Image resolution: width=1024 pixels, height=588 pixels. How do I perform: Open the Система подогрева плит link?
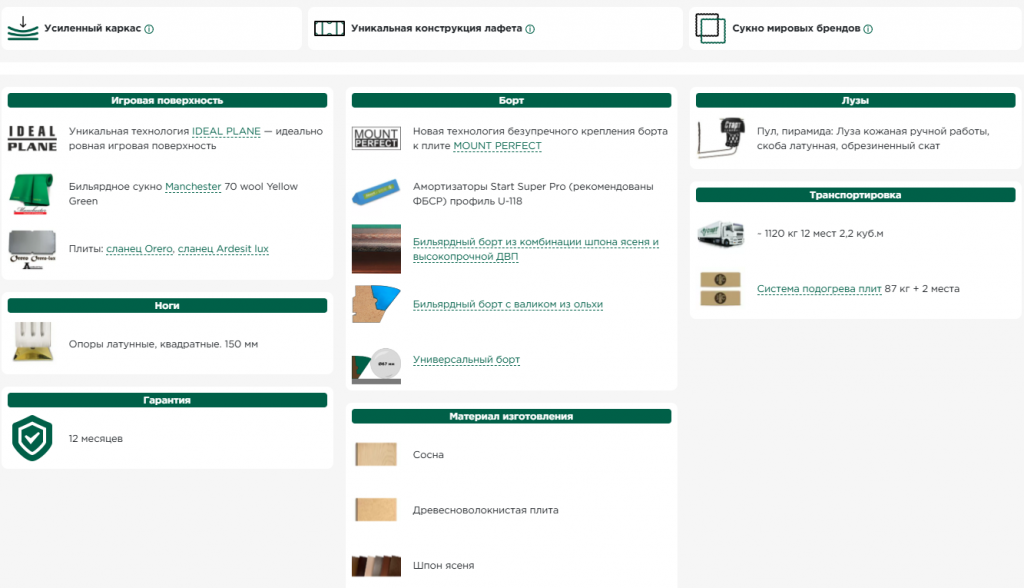(819, 289)
